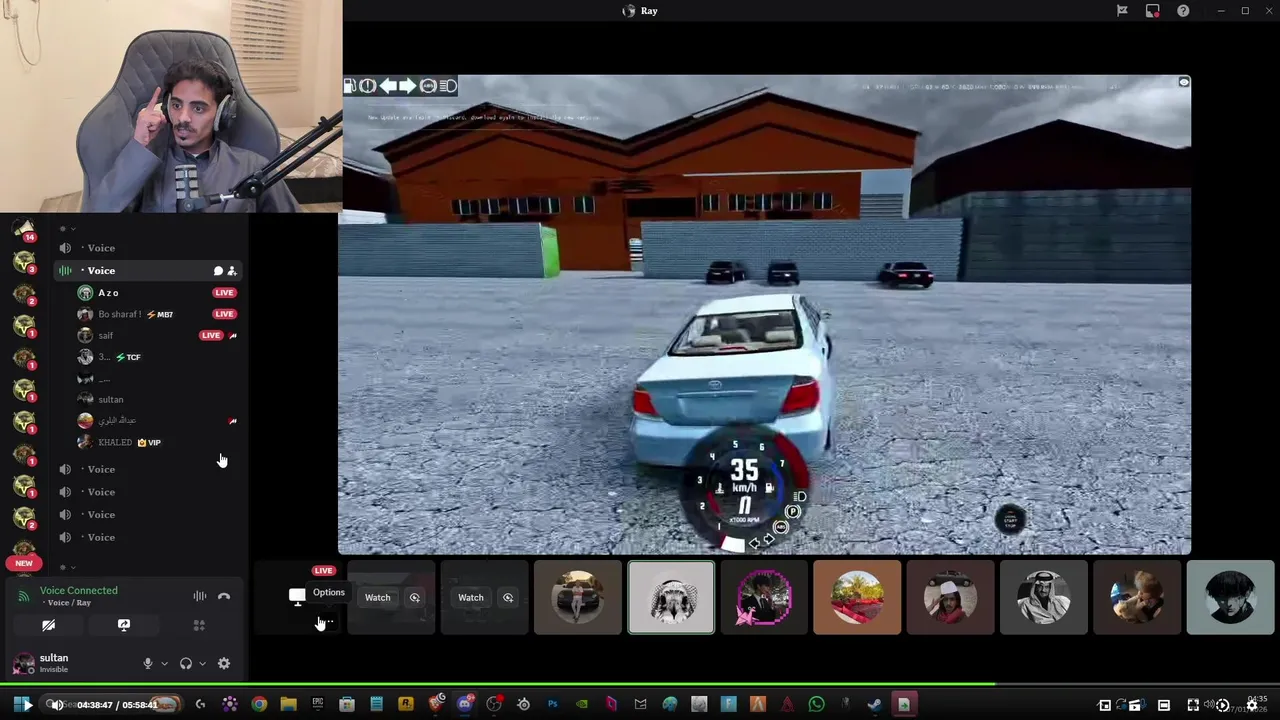
Task: Select the last participant tile on light-blue background
Action: [1230, 598]
